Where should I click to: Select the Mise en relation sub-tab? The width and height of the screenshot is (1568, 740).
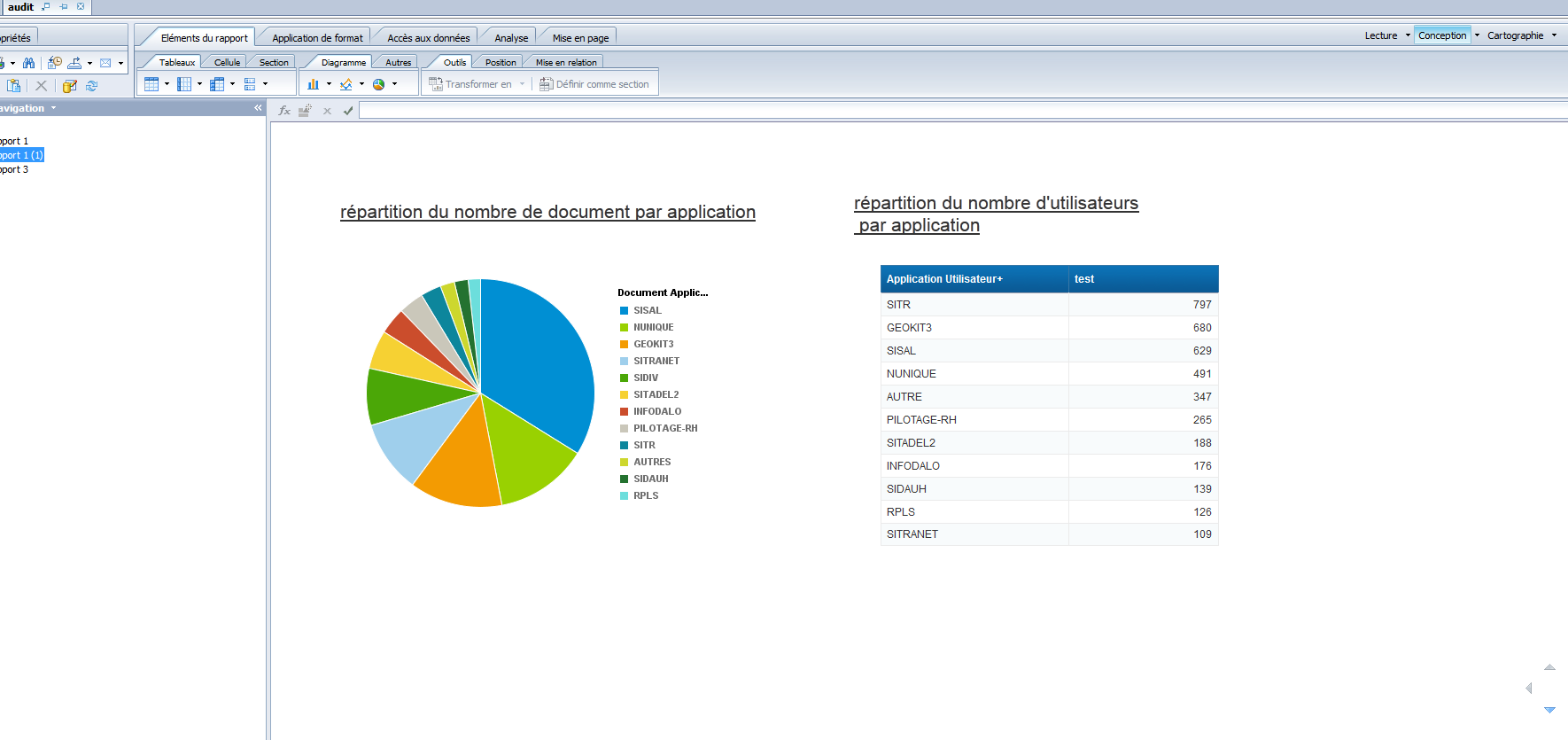click(566, 62)
